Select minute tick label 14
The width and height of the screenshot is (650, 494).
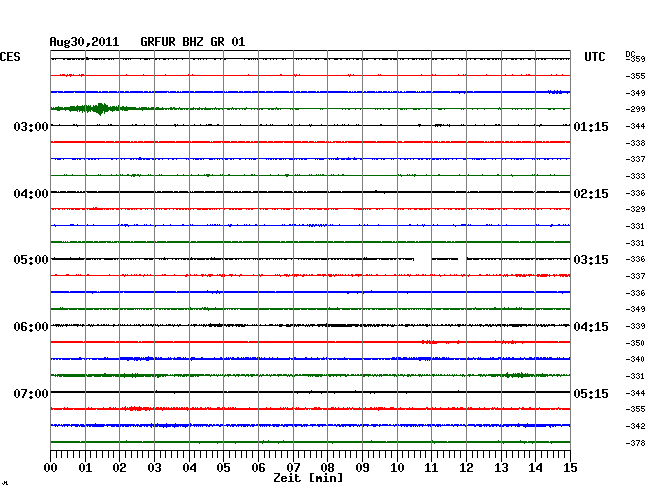coord(535,467)
